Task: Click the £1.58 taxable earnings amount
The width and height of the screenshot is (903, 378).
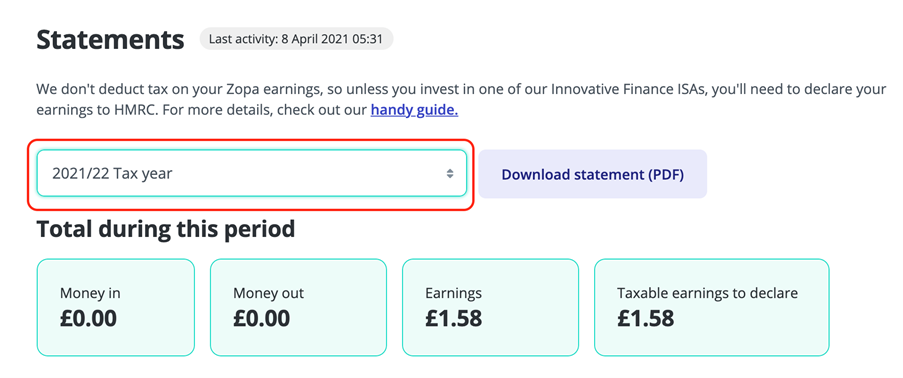Action: coord(645,318)
